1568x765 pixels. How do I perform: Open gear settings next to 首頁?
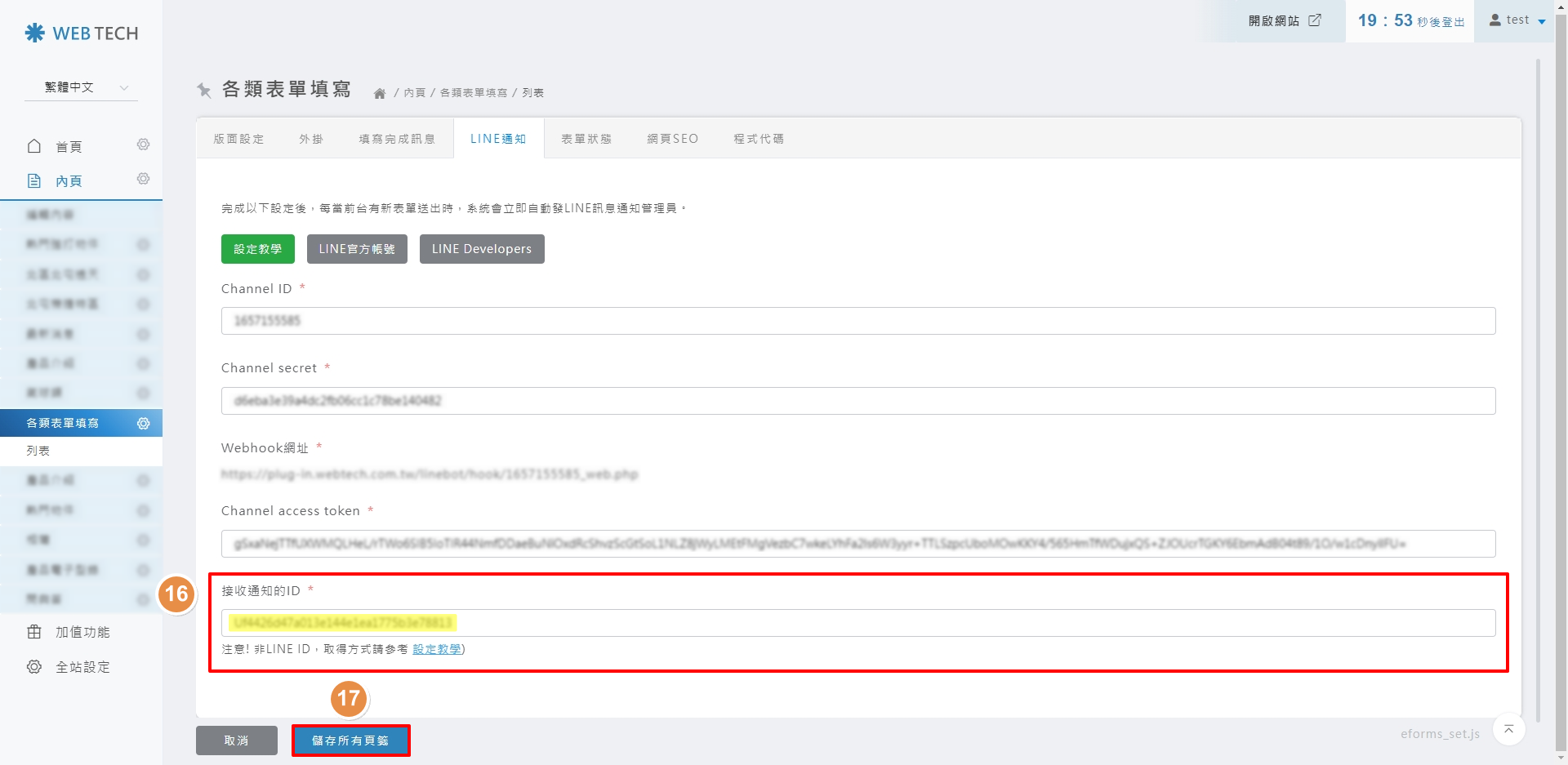click(143, 145)
